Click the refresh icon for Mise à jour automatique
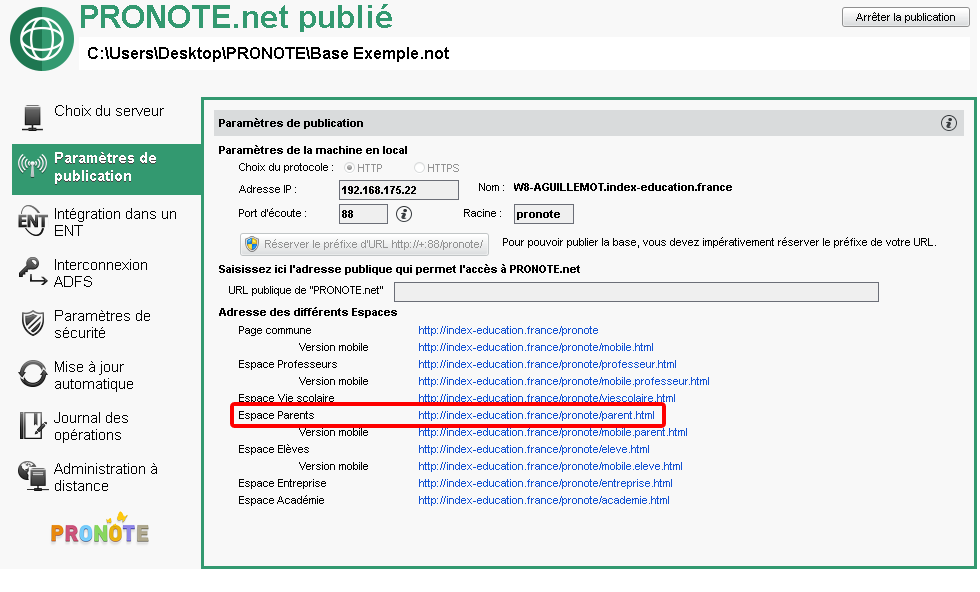The height and width of the screenshot is (592, 980). click(32, 374)
